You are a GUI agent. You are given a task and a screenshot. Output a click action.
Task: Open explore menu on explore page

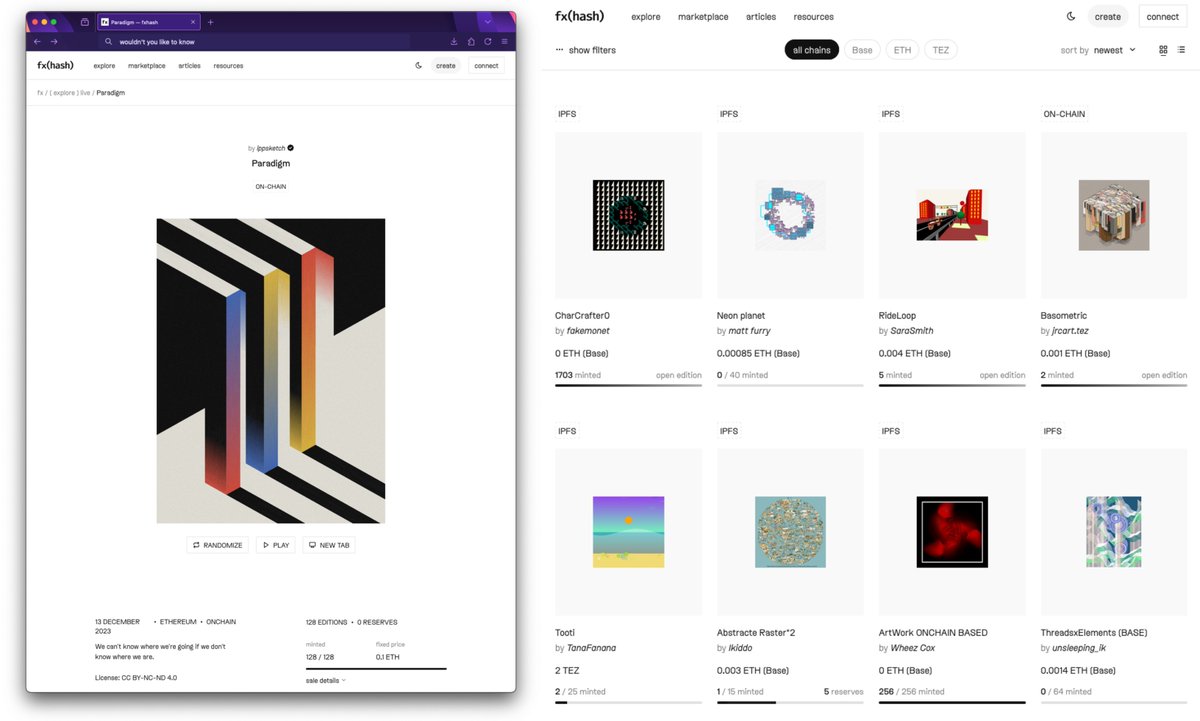pos(646,17)
